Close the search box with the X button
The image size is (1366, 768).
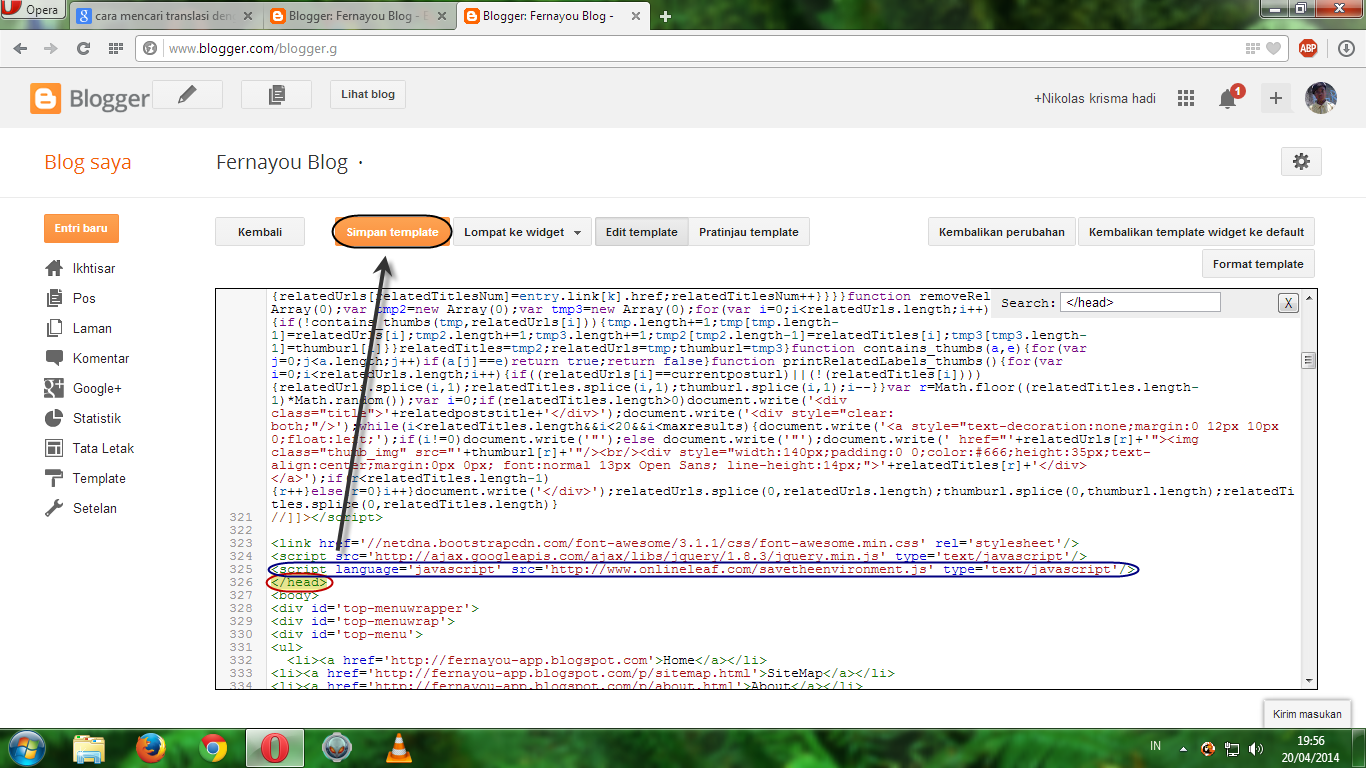[x=1288, y=303]
